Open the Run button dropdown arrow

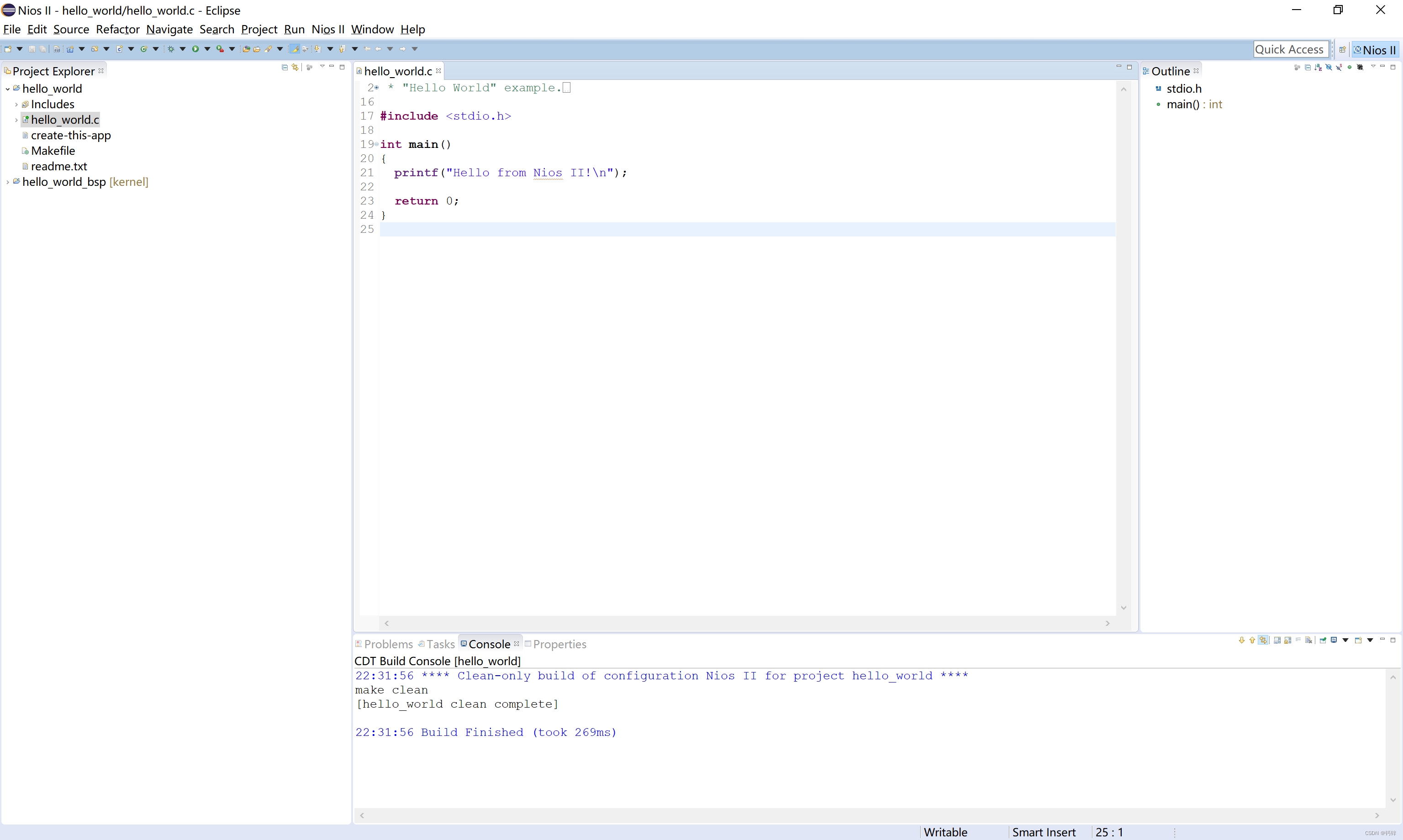pos(207,49)
